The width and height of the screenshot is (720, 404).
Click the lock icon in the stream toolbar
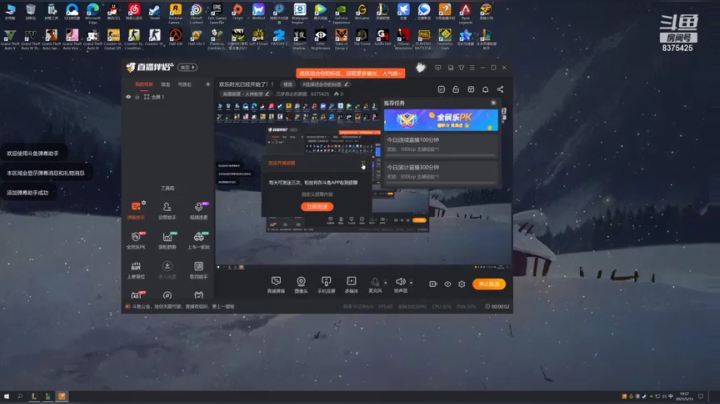pos(456,90)
